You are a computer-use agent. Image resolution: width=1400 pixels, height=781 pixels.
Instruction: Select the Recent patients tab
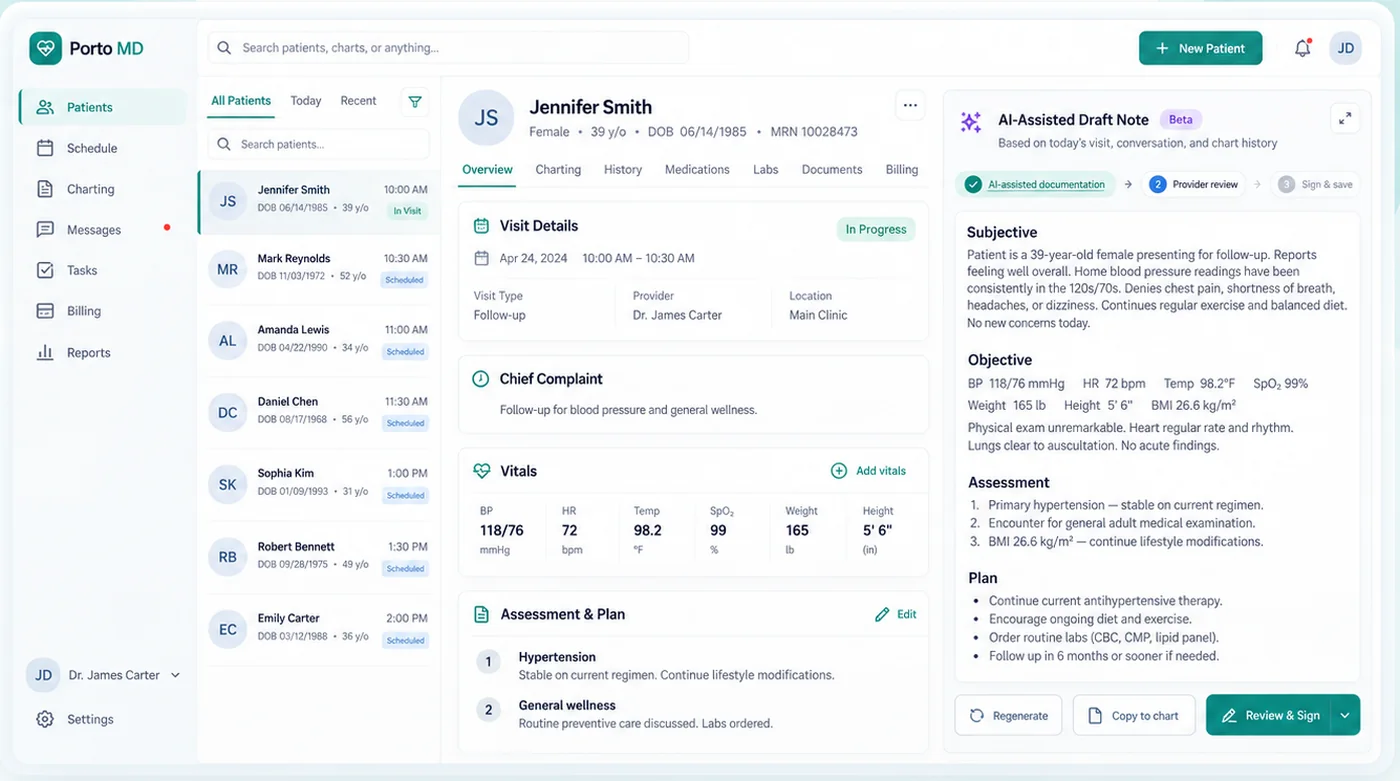tap(358, 101)
